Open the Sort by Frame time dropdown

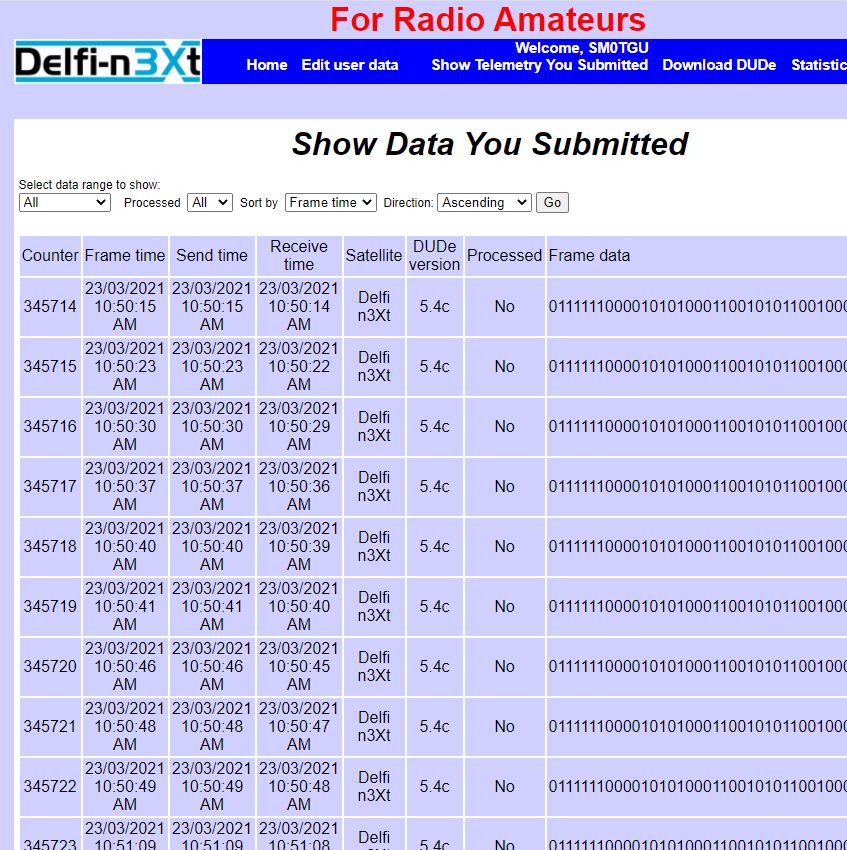tap(331, 203)
